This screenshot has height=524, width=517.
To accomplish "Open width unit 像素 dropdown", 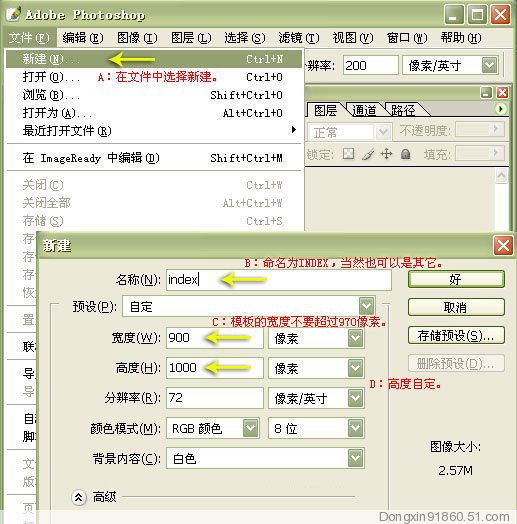I will [355, 338].
